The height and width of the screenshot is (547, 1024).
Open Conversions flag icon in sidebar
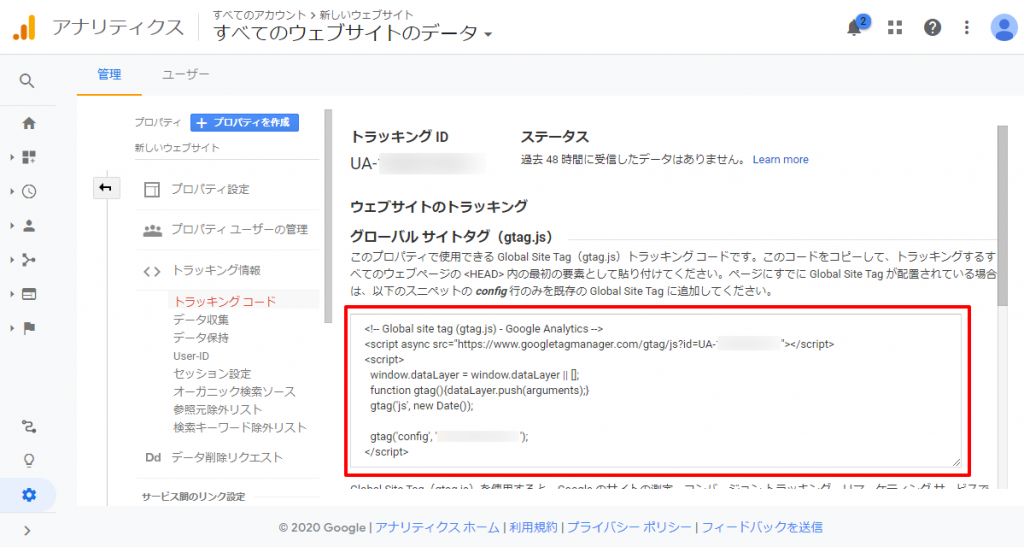29,328
